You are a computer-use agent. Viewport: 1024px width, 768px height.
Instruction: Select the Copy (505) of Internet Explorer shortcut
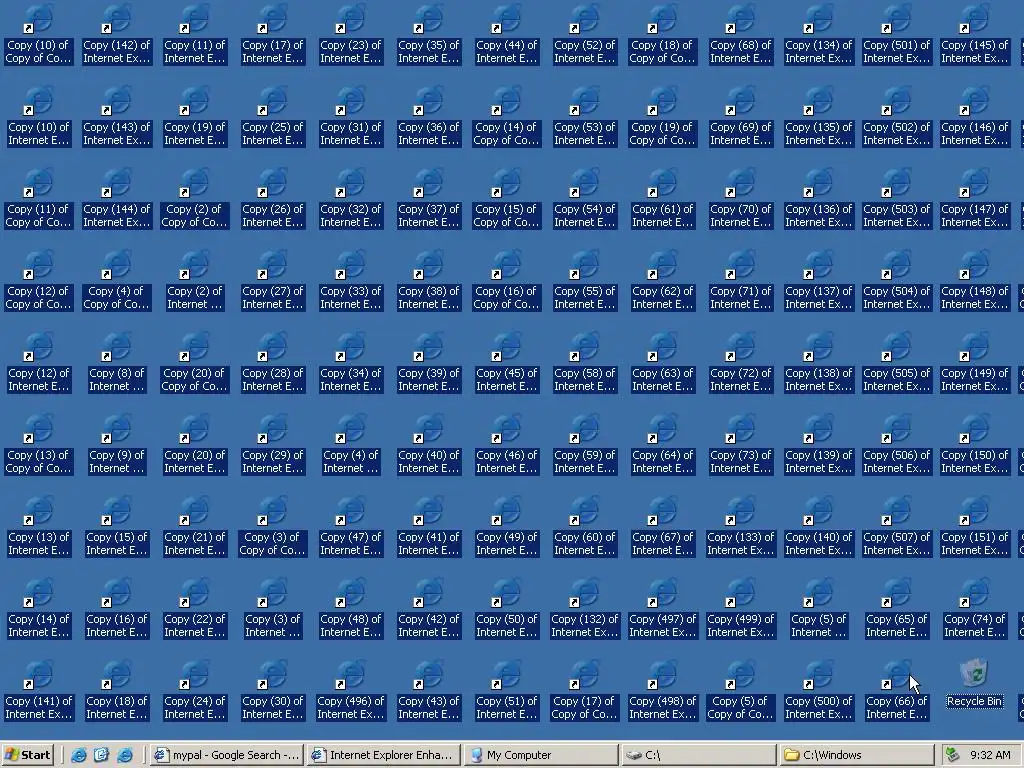(897, 362)
